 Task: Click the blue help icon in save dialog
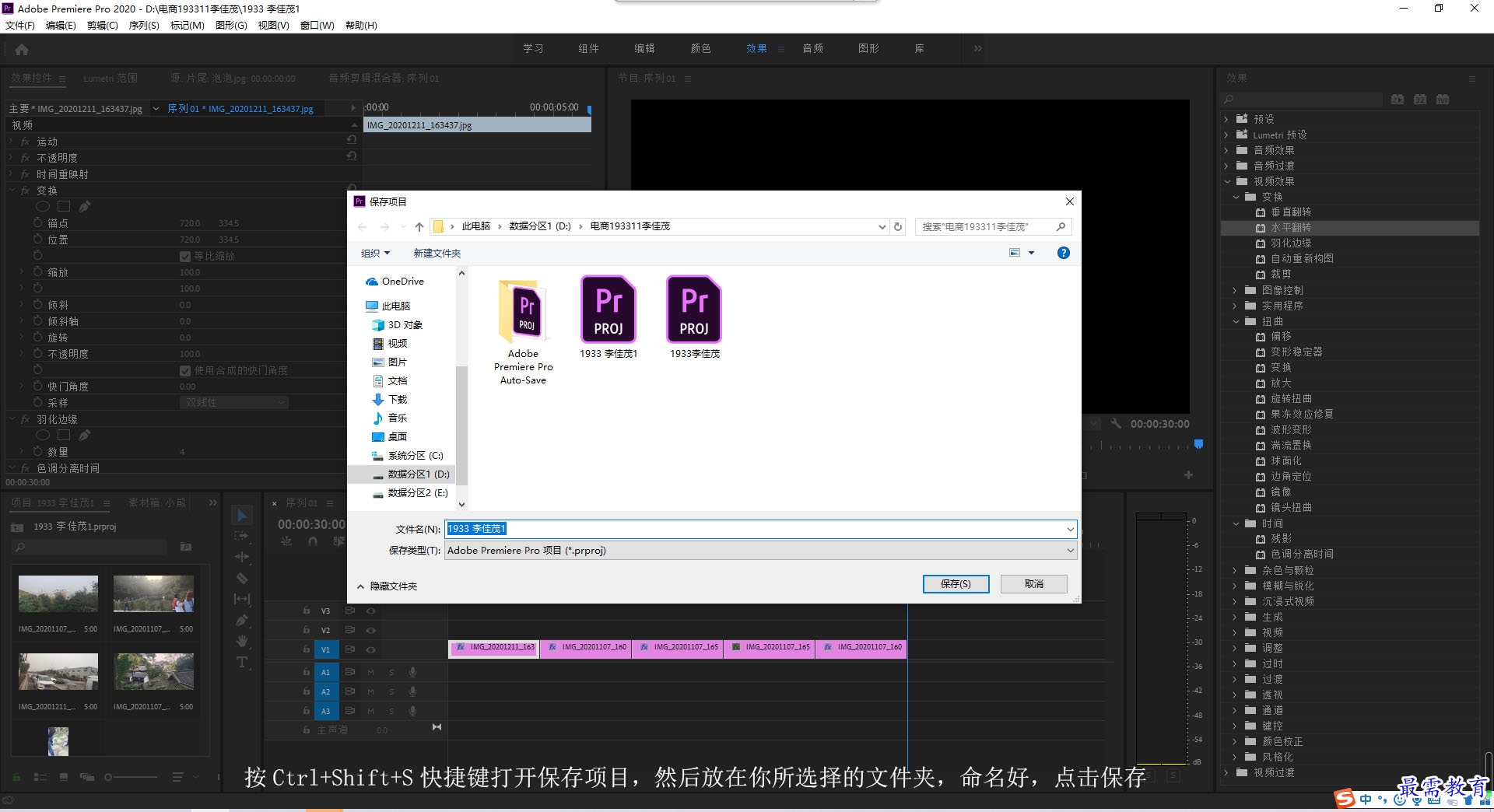click(x=1064, y=253)
